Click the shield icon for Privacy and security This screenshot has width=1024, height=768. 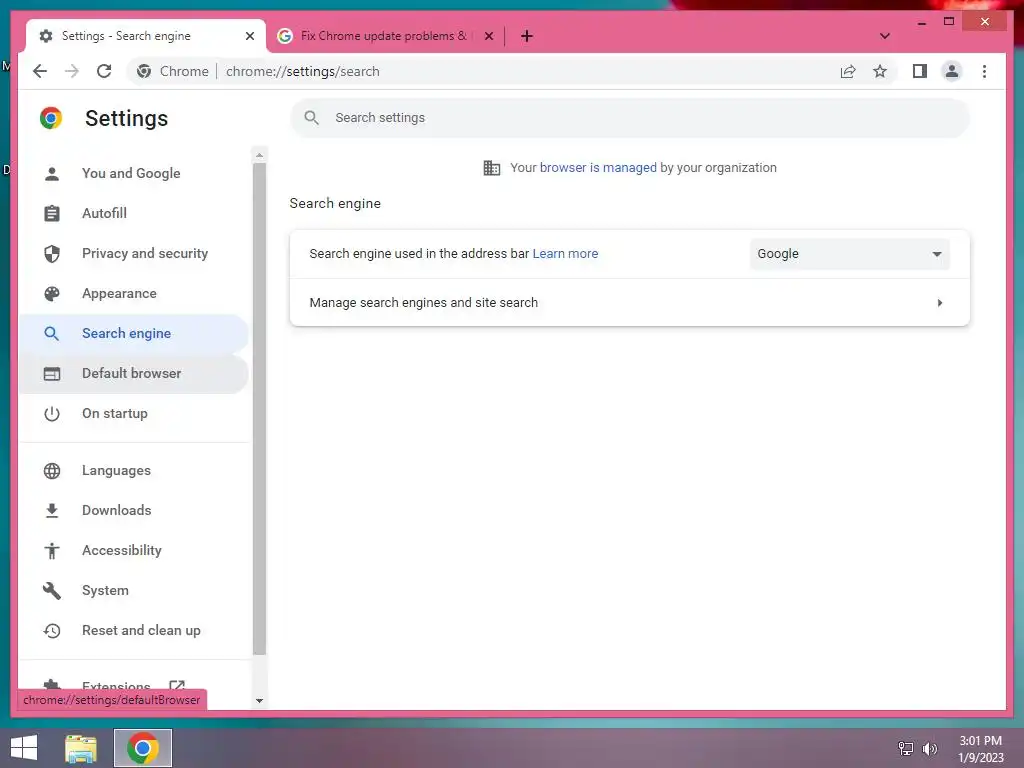point(52,253)
